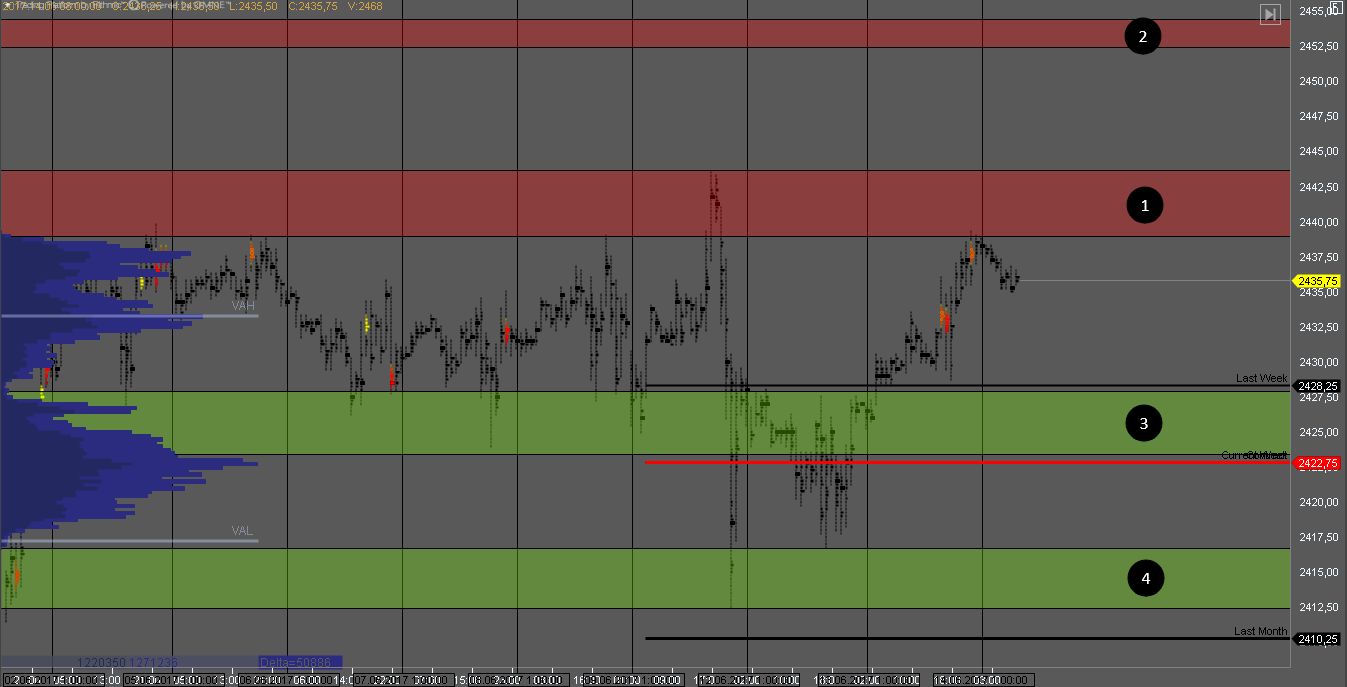
Task: Select the VAH value area high line
Action: click(x=130, y=316)
